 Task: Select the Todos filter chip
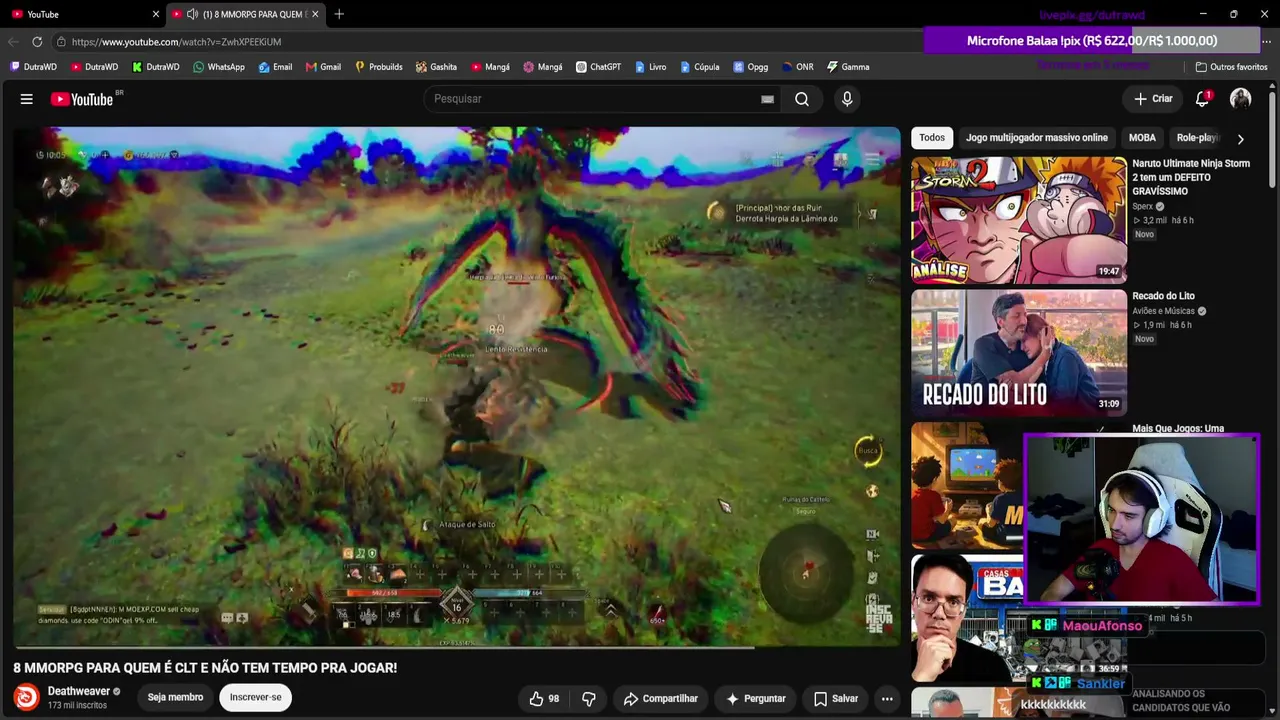point(932,138)
